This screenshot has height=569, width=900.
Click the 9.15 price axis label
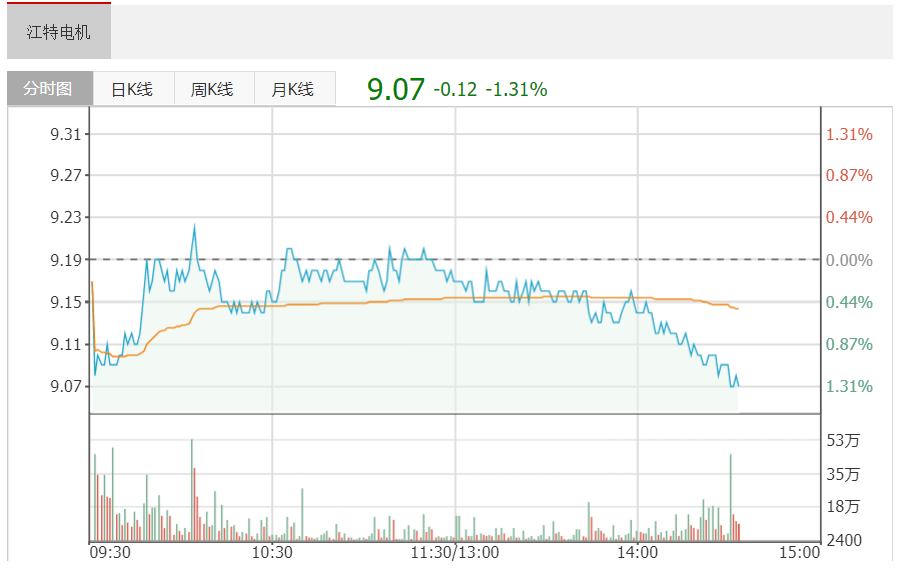[x=65, y=302]
